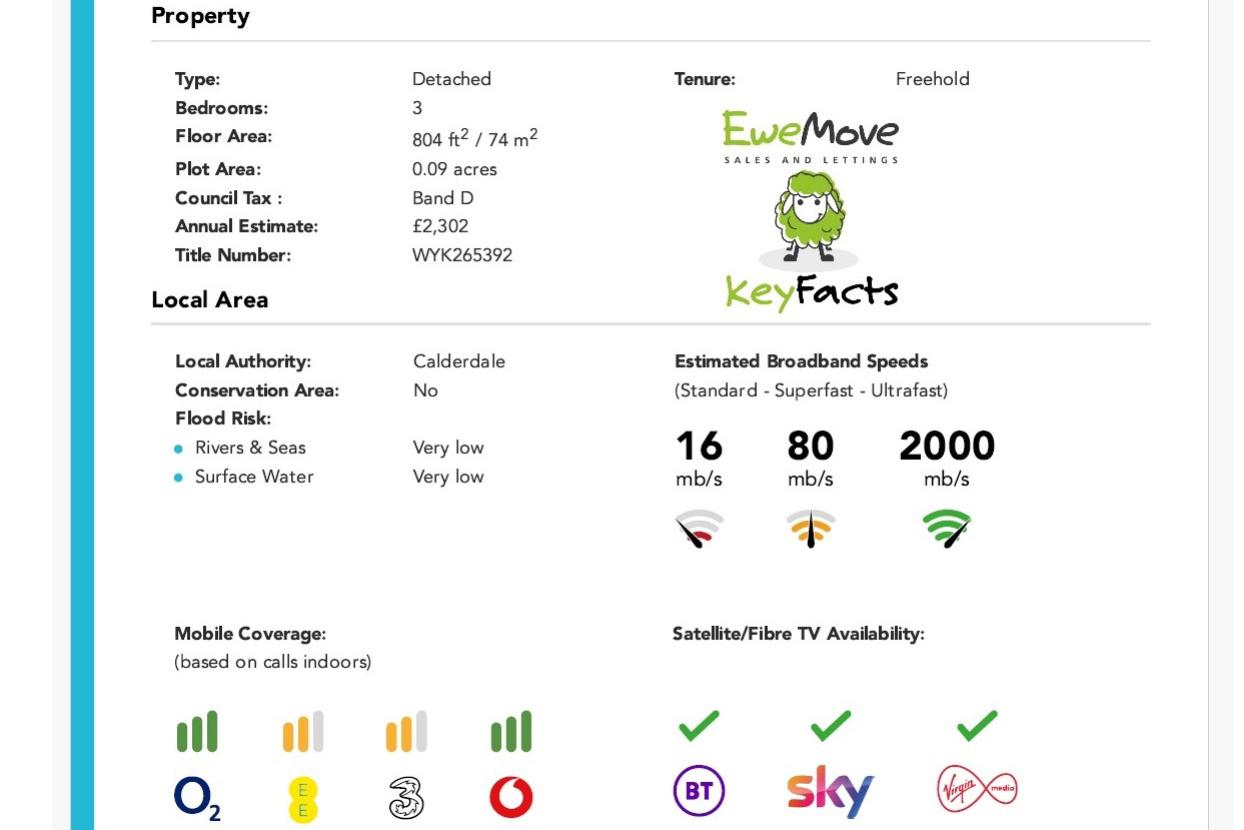This screenshot has height=830, width=1244.
Task: Click the green checkmark above Sky
Action: (x=830, y=726)
